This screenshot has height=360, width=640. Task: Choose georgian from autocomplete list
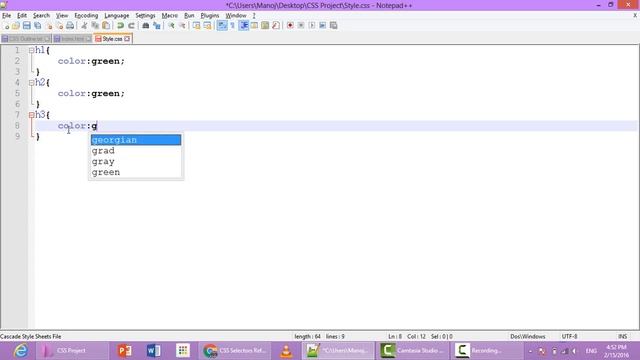[136, 140]
